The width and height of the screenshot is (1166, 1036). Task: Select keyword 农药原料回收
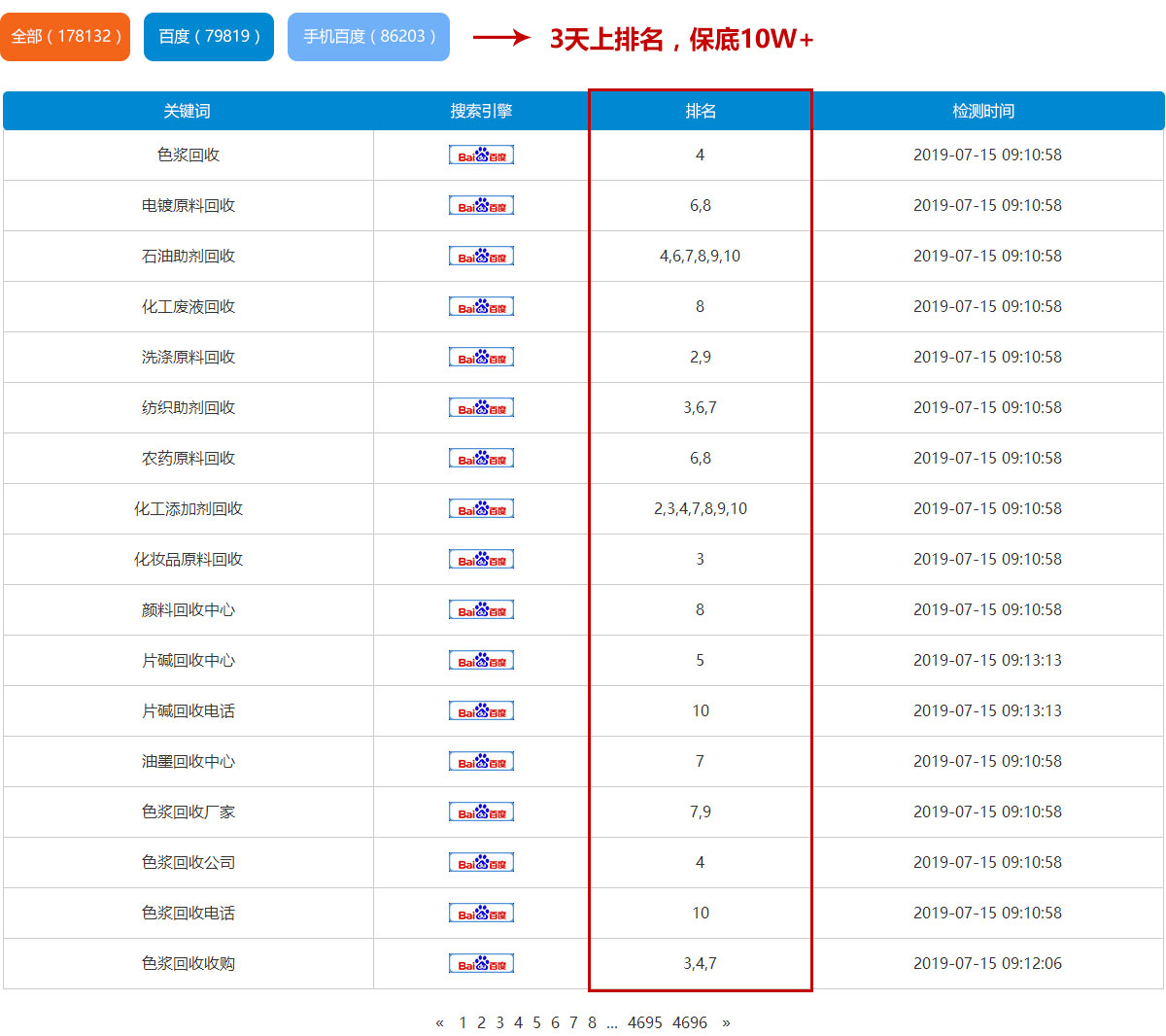(x=189, y=458)
